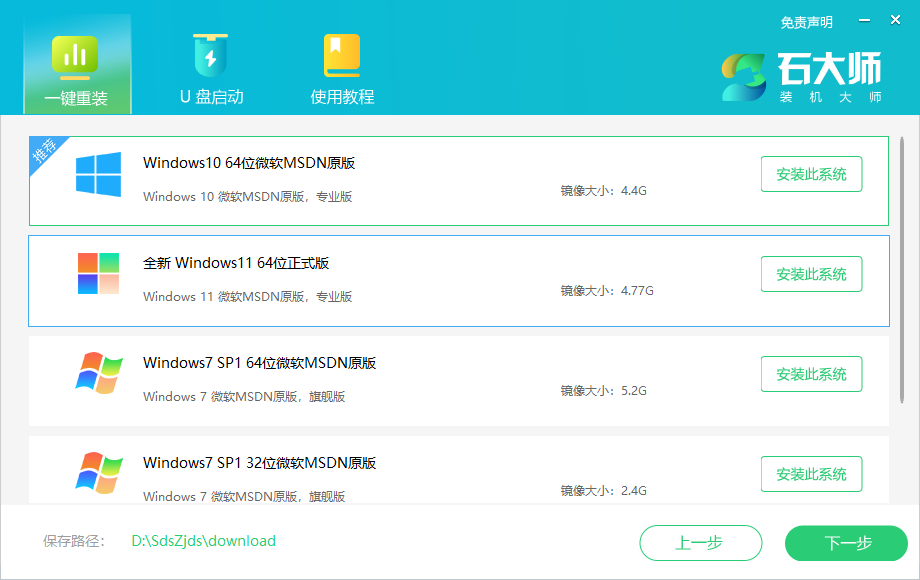Click the vertical scrollbar of system list
Viewport: 920px width, 580px height.
click(x=902, y=270)
